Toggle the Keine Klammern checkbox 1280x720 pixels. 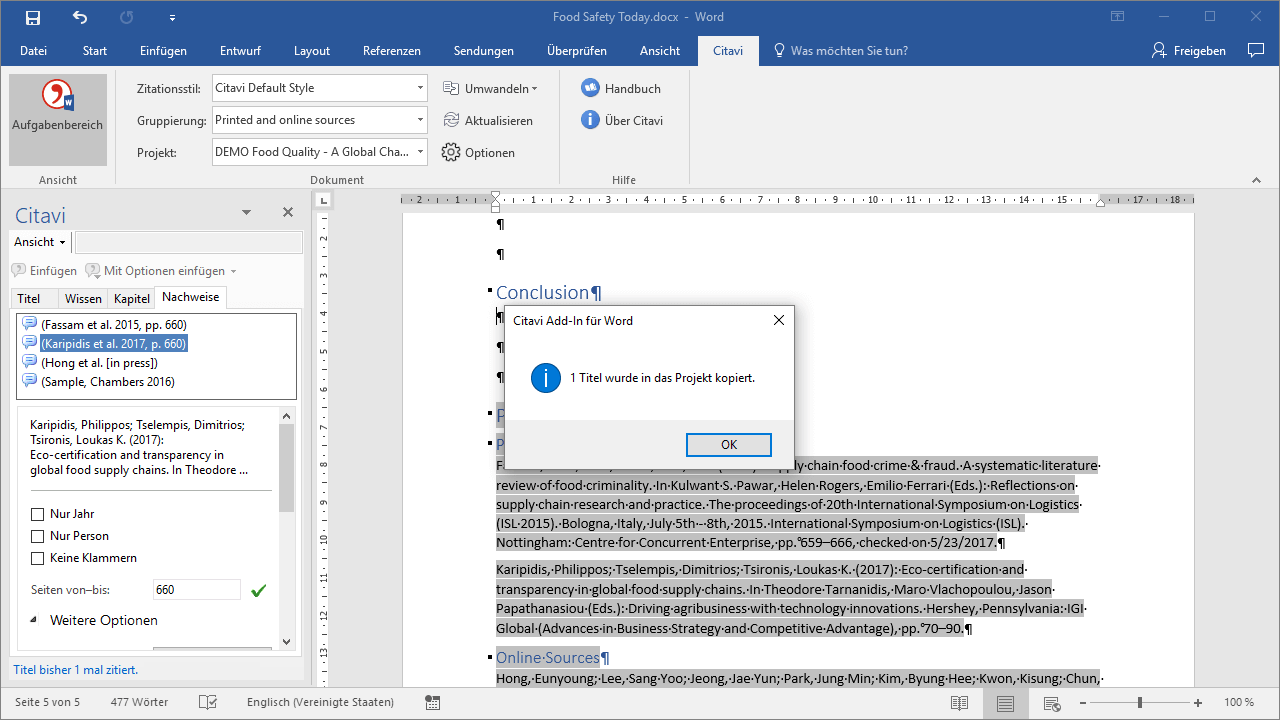38,558
